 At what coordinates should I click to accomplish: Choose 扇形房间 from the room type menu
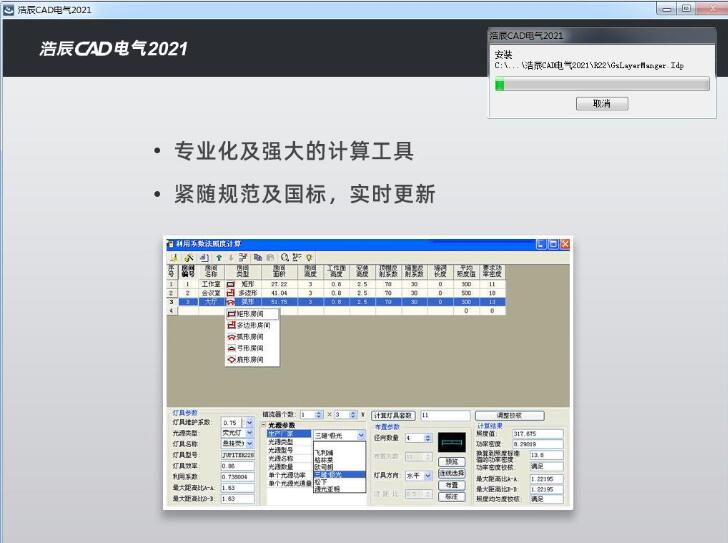coord(252,360)
